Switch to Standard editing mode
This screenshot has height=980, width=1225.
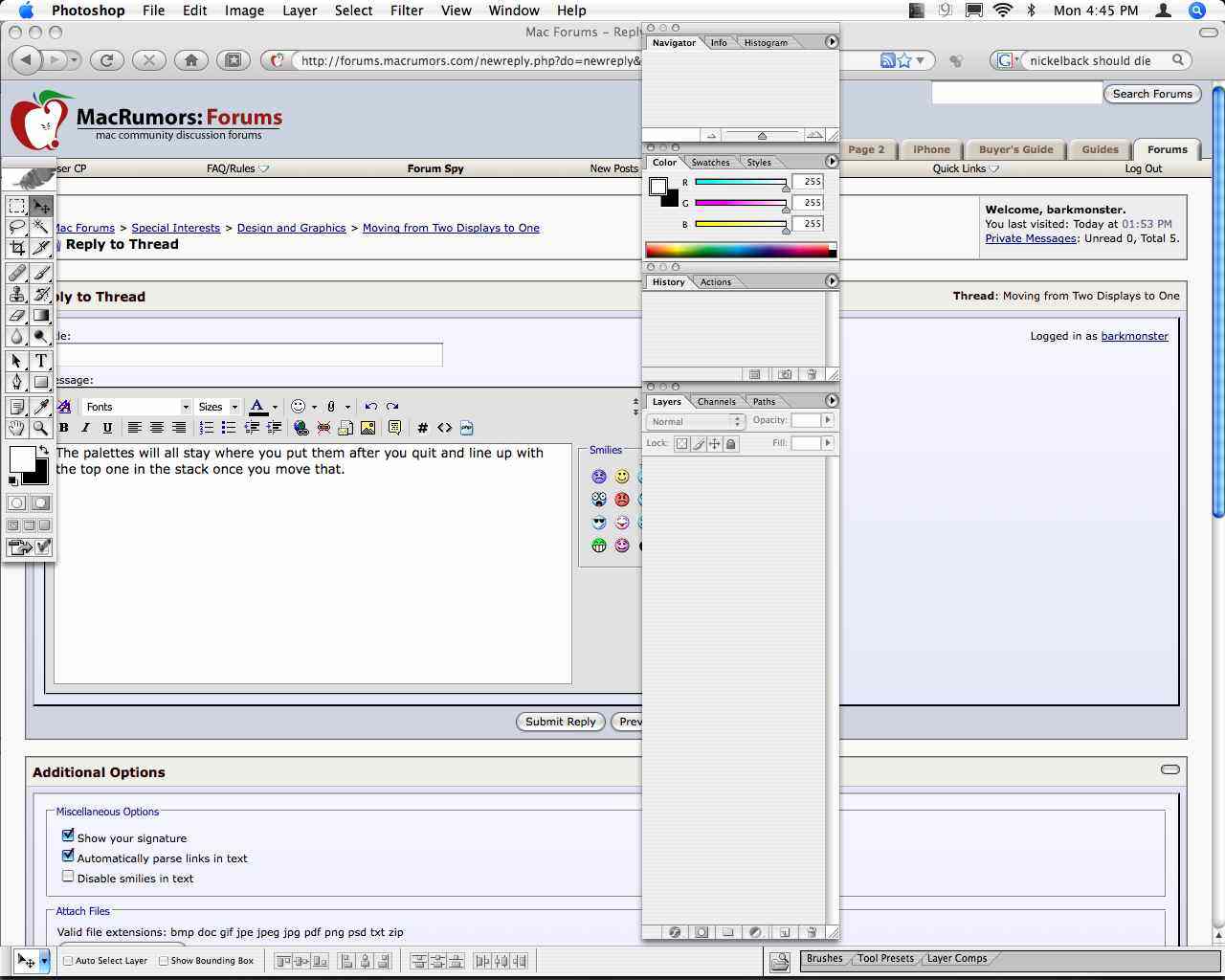click(x=16, y=502)
